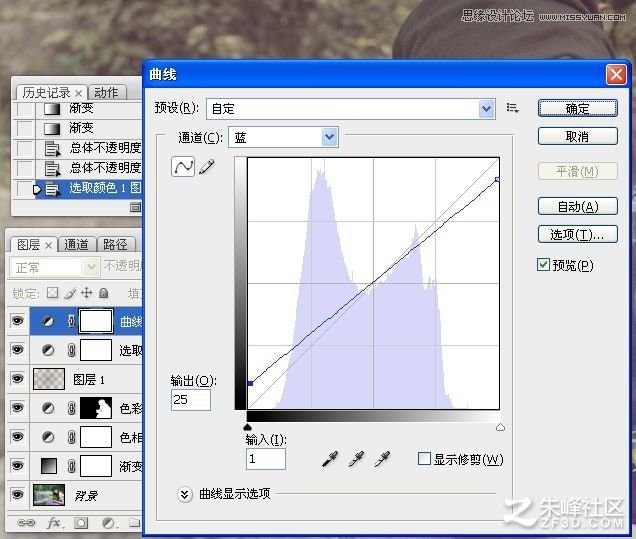Select the Background layer thumbnail
The image size is (636, 539).
(x=49, y=495)
